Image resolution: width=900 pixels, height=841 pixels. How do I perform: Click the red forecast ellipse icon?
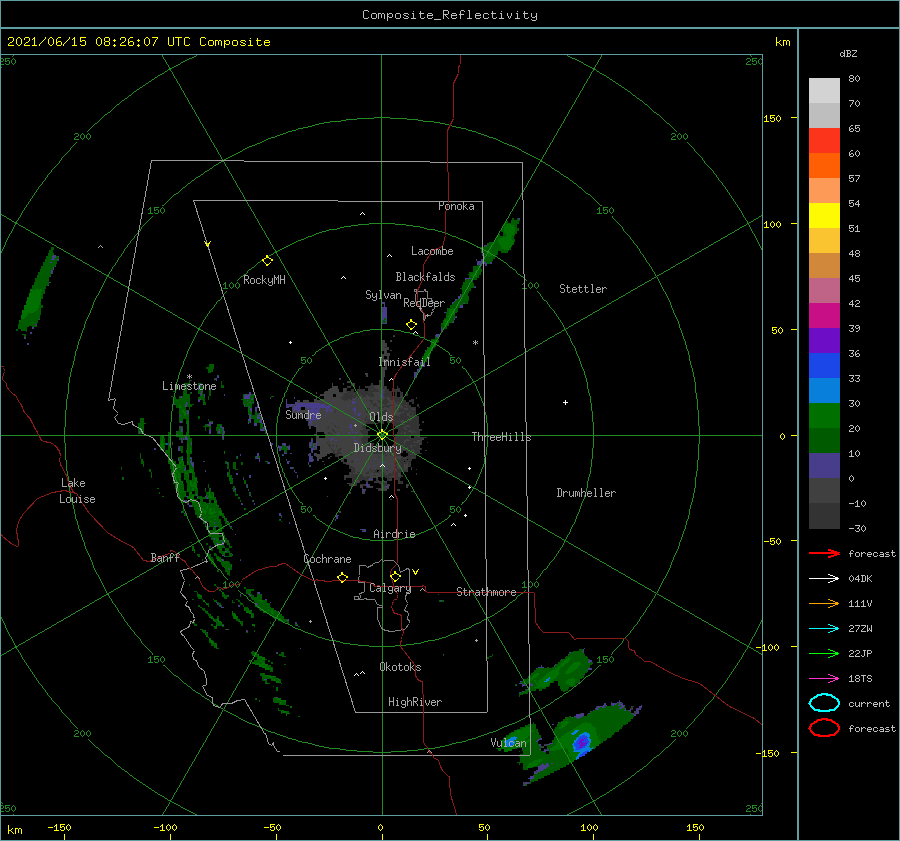(824, 728)
